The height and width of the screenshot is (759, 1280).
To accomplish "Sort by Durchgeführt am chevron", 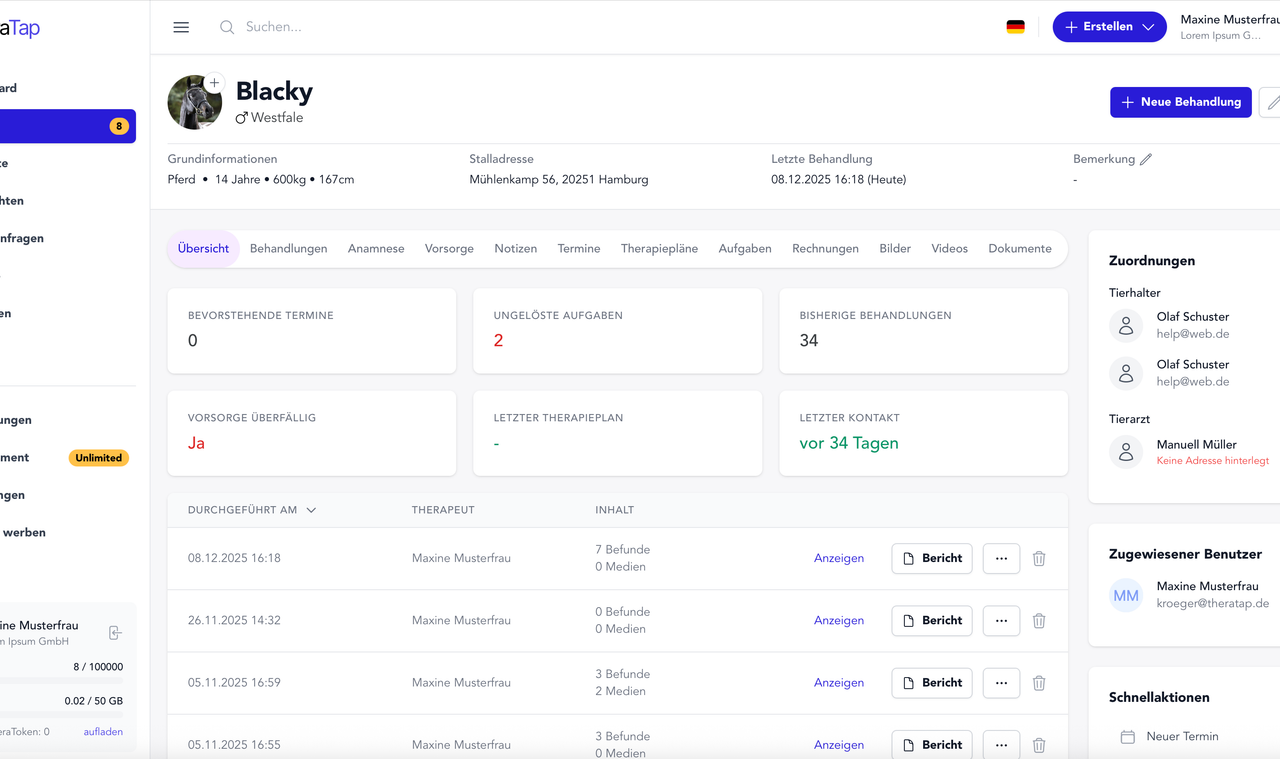I will 311,510.
